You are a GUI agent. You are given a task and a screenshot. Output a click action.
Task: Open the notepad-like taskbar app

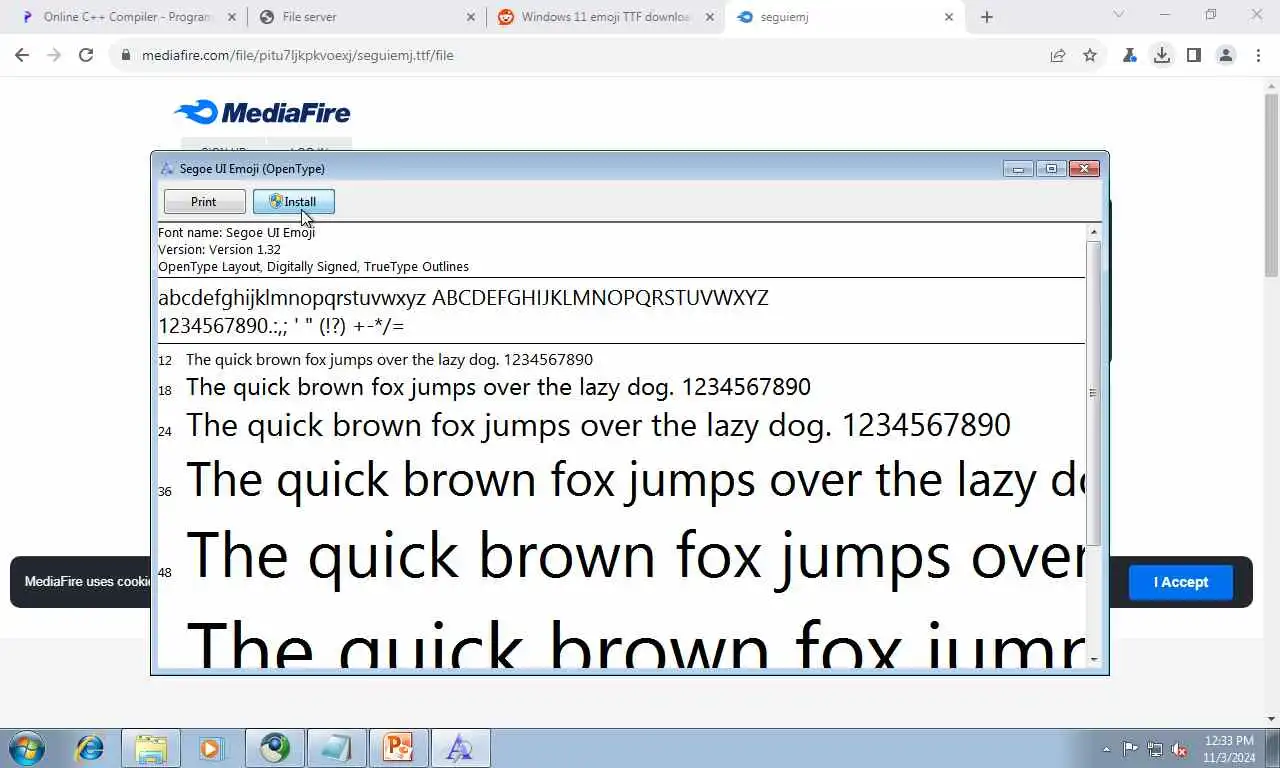pos(337,748)
